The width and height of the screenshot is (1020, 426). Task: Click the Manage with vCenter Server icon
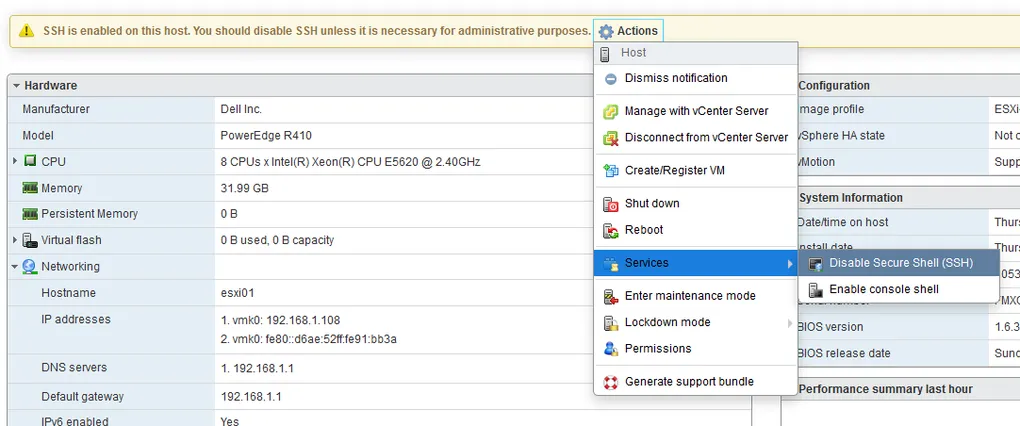610,112
